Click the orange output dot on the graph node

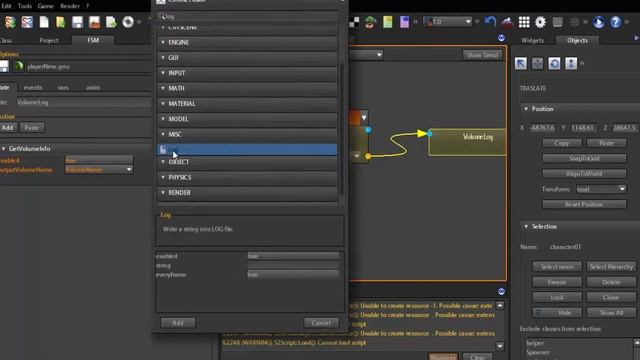pos(368,156)
